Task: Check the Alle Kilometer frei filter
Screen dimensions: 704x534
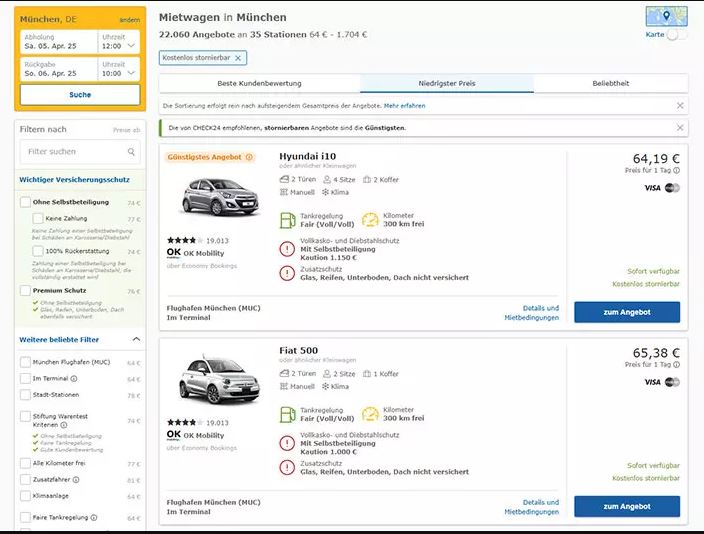Action: coord(26,463)
